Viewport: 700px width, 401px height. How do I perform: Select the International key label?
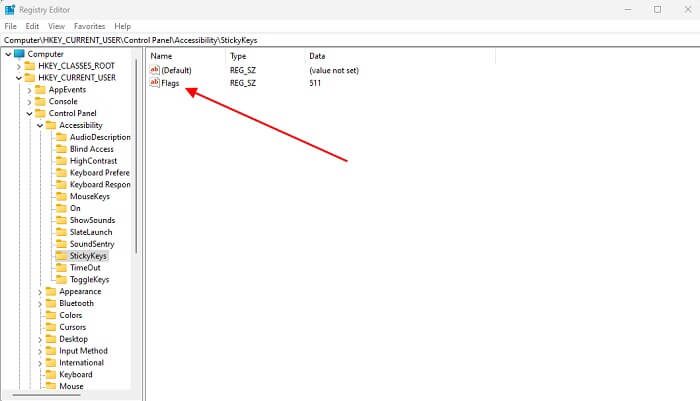(81, 363)
